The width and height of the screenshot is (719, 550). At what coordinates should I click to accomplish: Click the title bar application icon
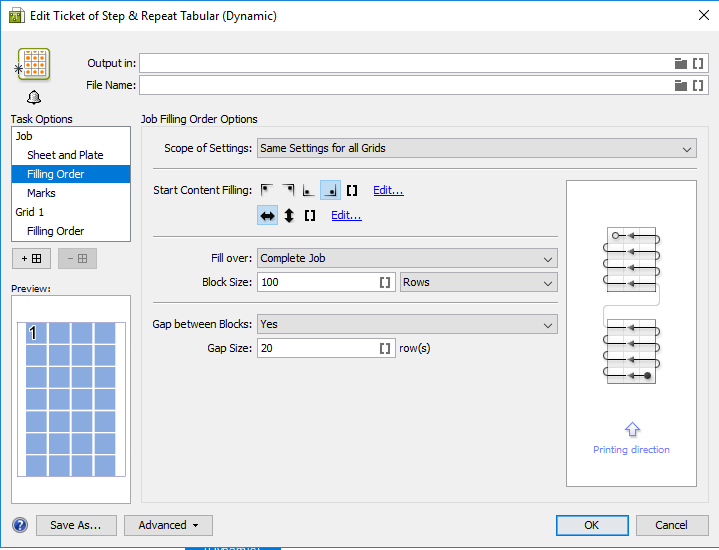[17, 16]
